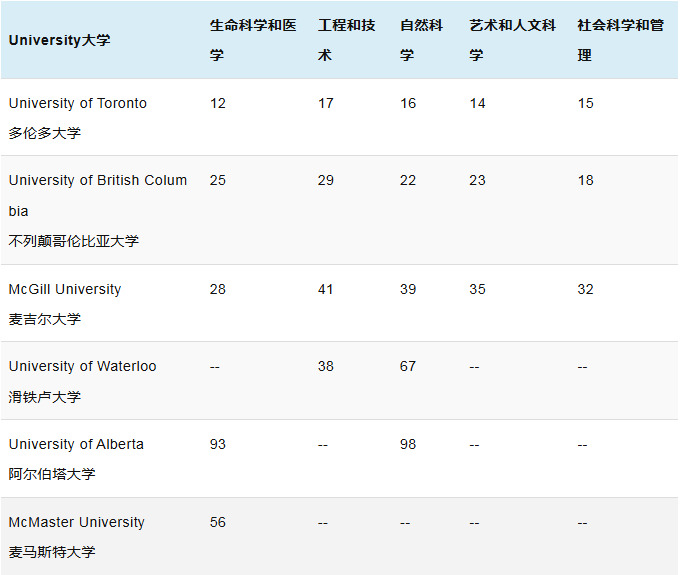Select Alberta's natural sciences rank 98

(x=408, y=444)
